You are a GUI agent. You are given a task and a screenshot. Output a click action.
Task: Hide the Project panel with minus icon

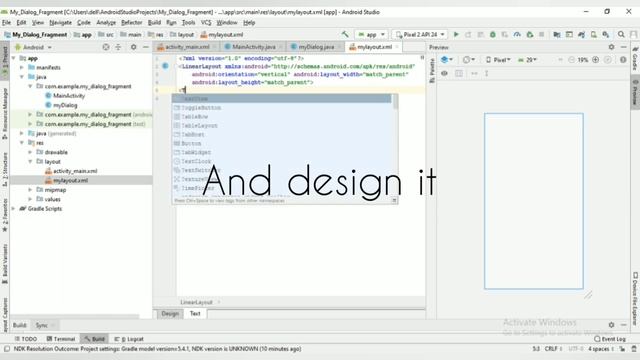click(x=146, y=47)
